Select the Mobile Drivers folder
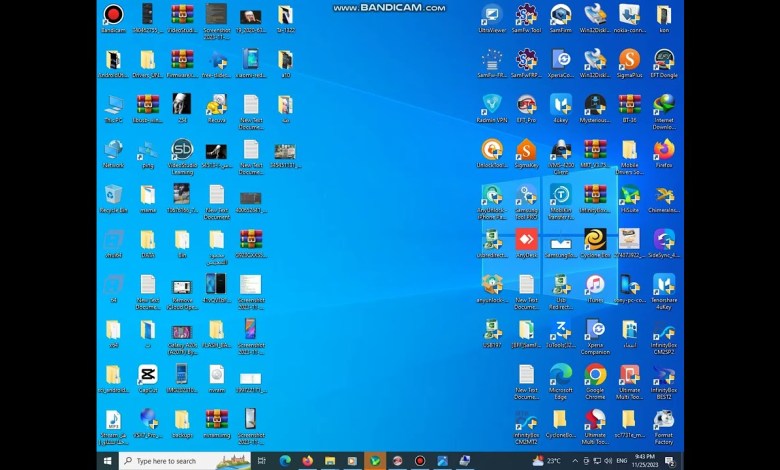The image size is (780, 470). (629, 157)
